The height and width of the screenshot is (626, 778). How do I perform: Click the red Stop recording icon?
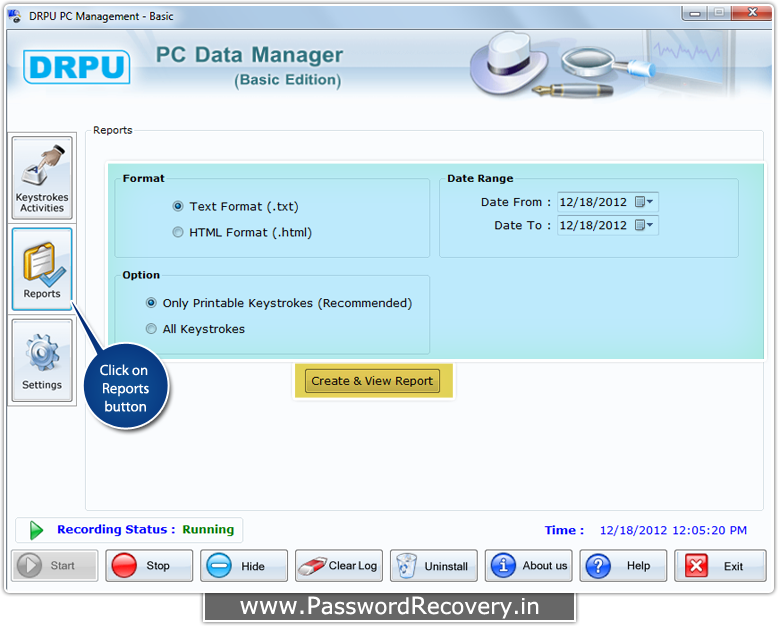pos(125,566)
